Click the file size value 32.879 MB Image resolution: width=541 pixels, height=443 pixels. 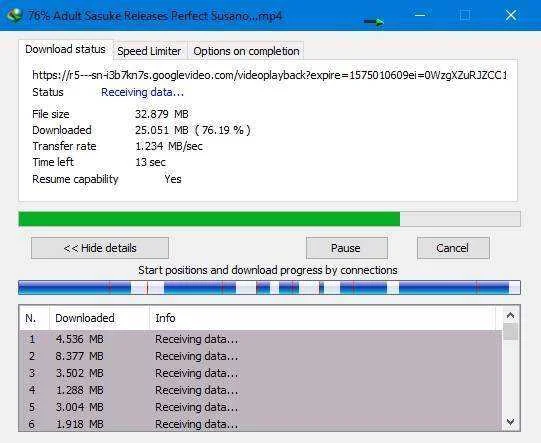(161, 114)
